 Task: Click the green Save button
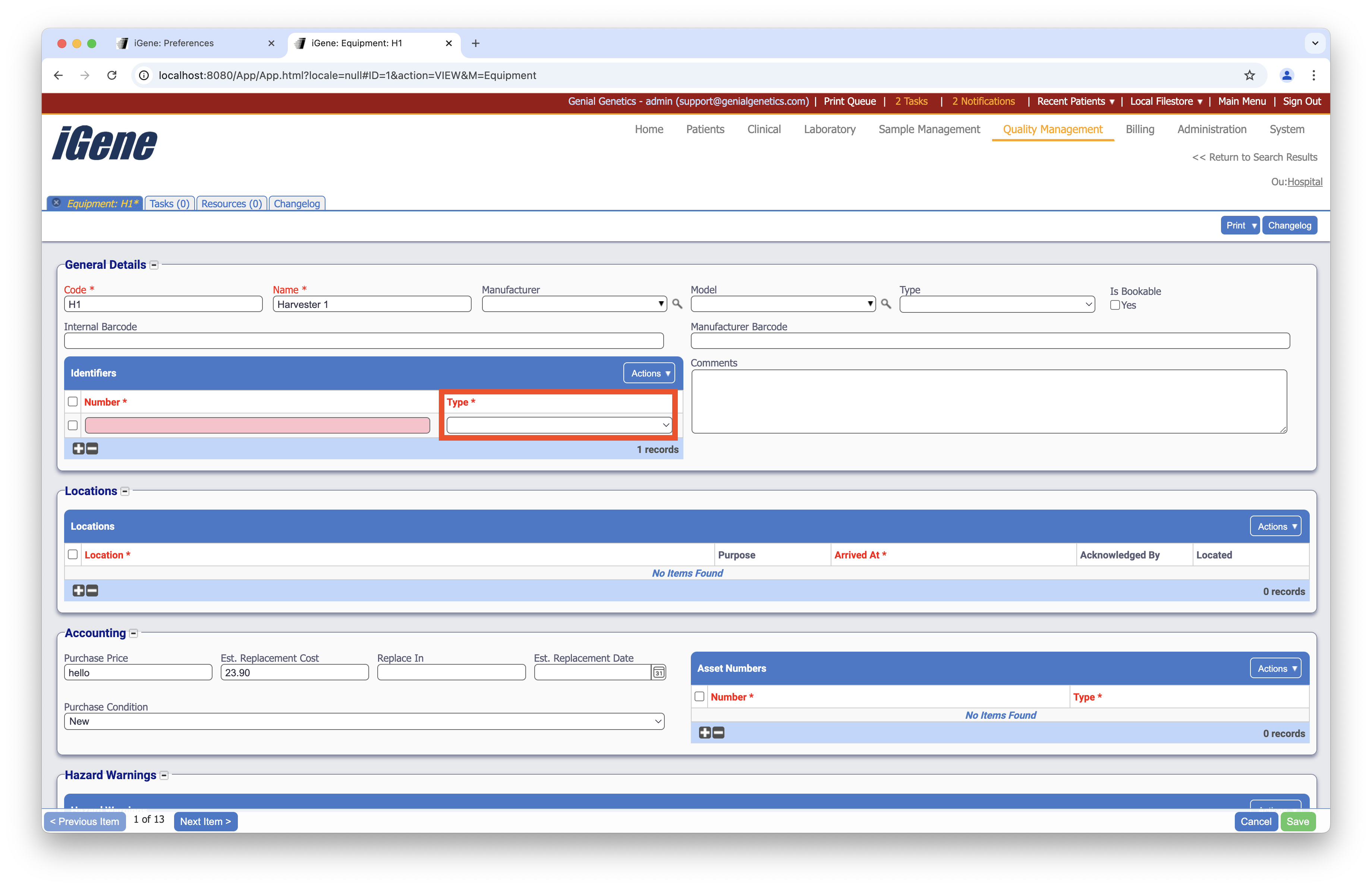tap(1298, 822)
